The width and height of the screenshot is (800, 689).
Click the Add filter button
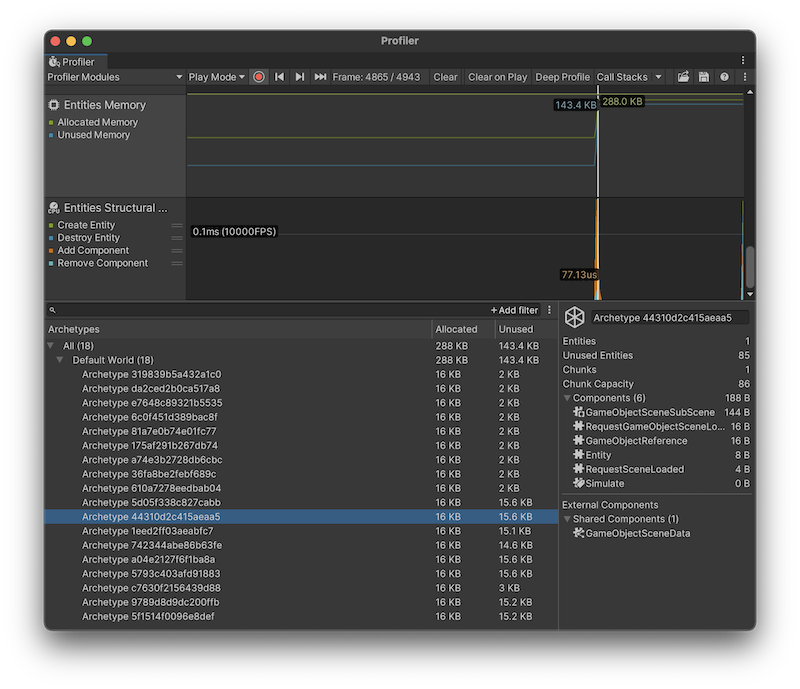pos(517,309)
